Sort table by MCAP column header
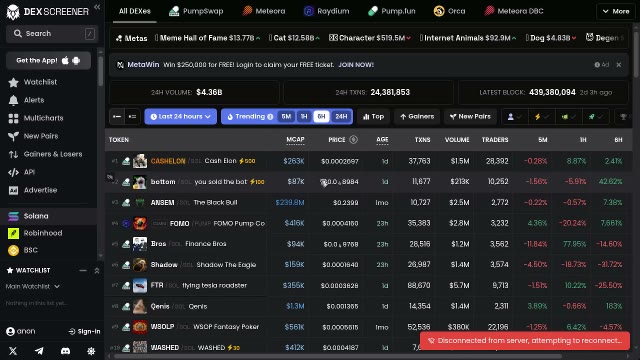The image size is (640, 360). click(295, 140)
